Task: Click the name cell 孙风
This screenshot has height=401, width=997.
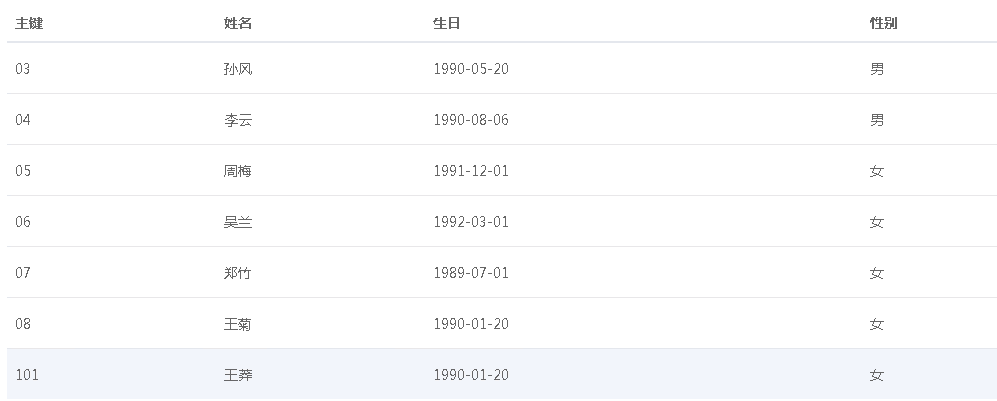Action: [x=238, y=69]
